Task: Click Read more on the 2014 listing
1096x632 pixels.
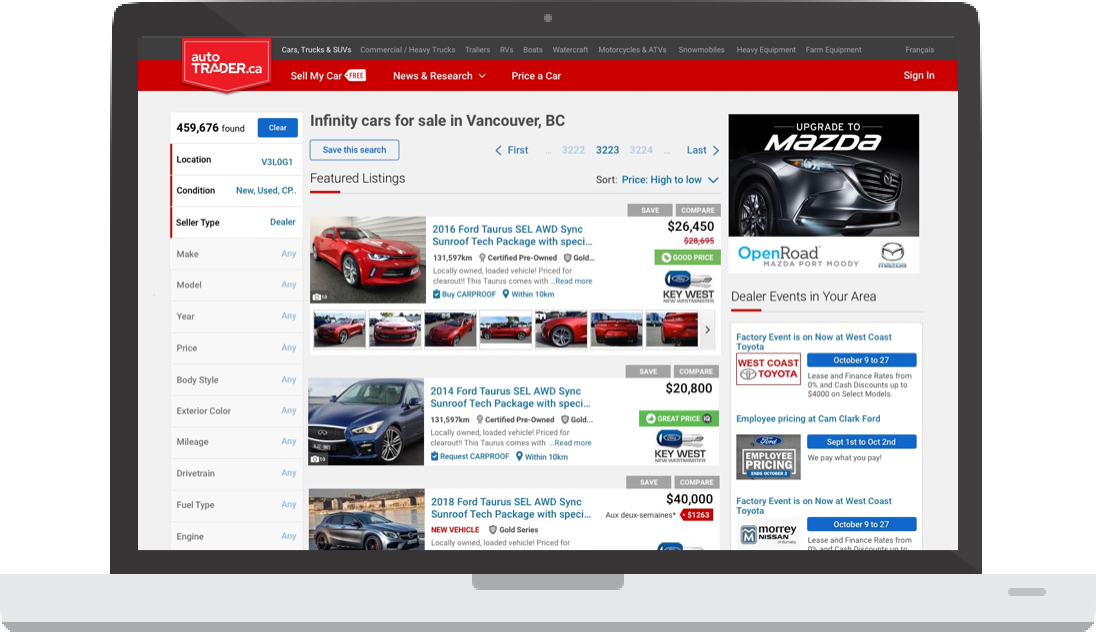Action: 572,443
